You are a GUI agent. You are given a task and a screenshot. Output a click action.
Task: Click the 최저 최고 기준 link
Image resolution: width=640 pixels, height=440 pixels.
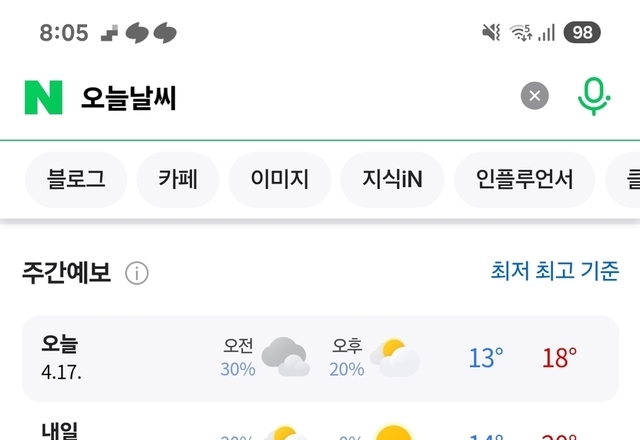point(554,271)
